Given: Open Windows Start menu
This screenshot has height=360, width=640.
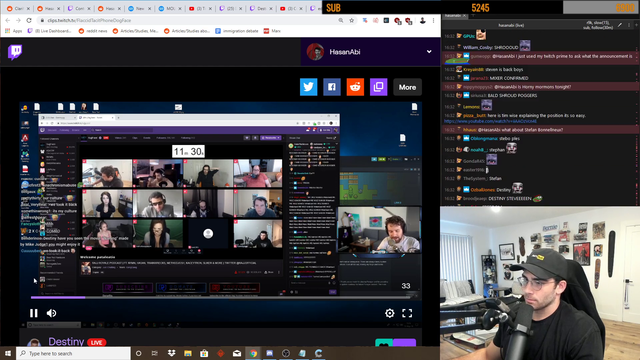Looking at the screenshot, I should pos(8,353).
